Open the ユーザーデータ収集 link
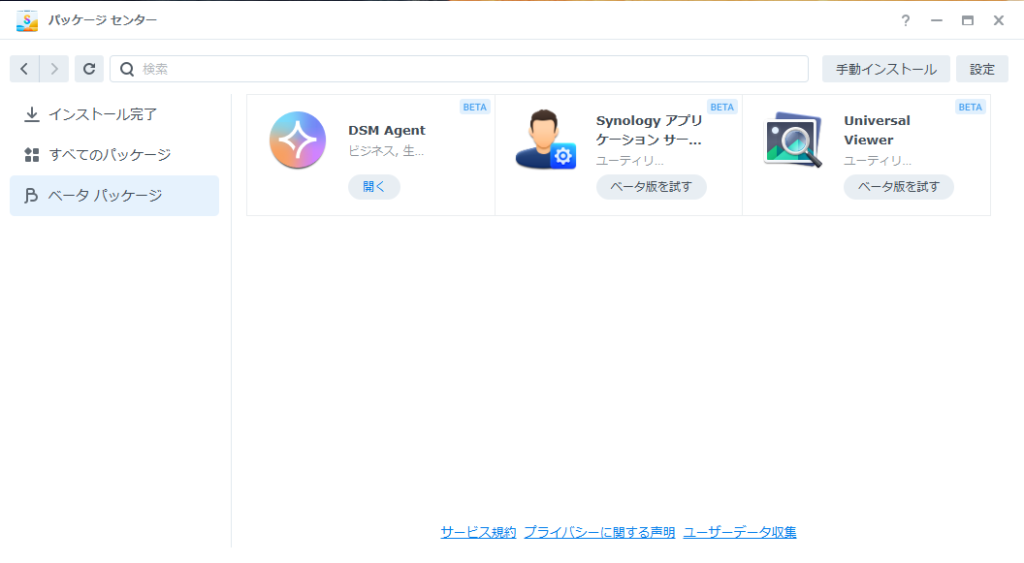This screenshot has height=563, width=1024. (x=740, y=532)
